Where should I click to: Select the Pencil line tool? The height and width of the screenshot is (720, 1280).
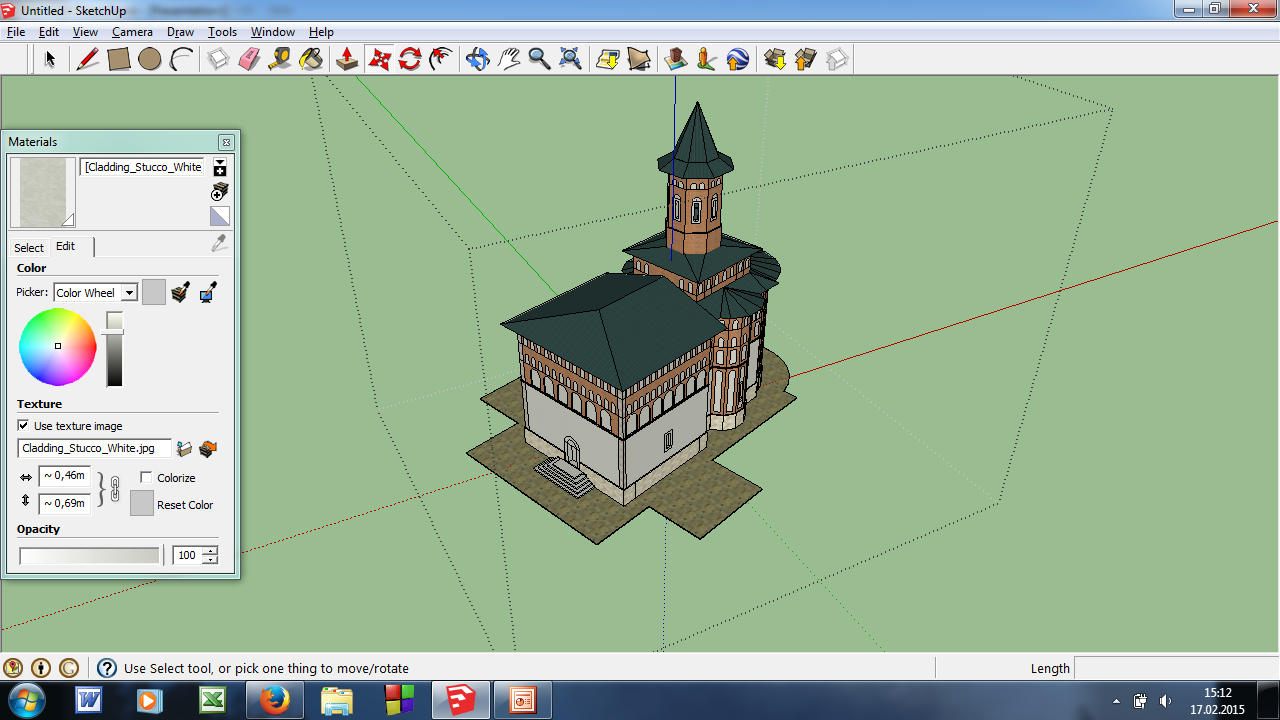point(88,60)
